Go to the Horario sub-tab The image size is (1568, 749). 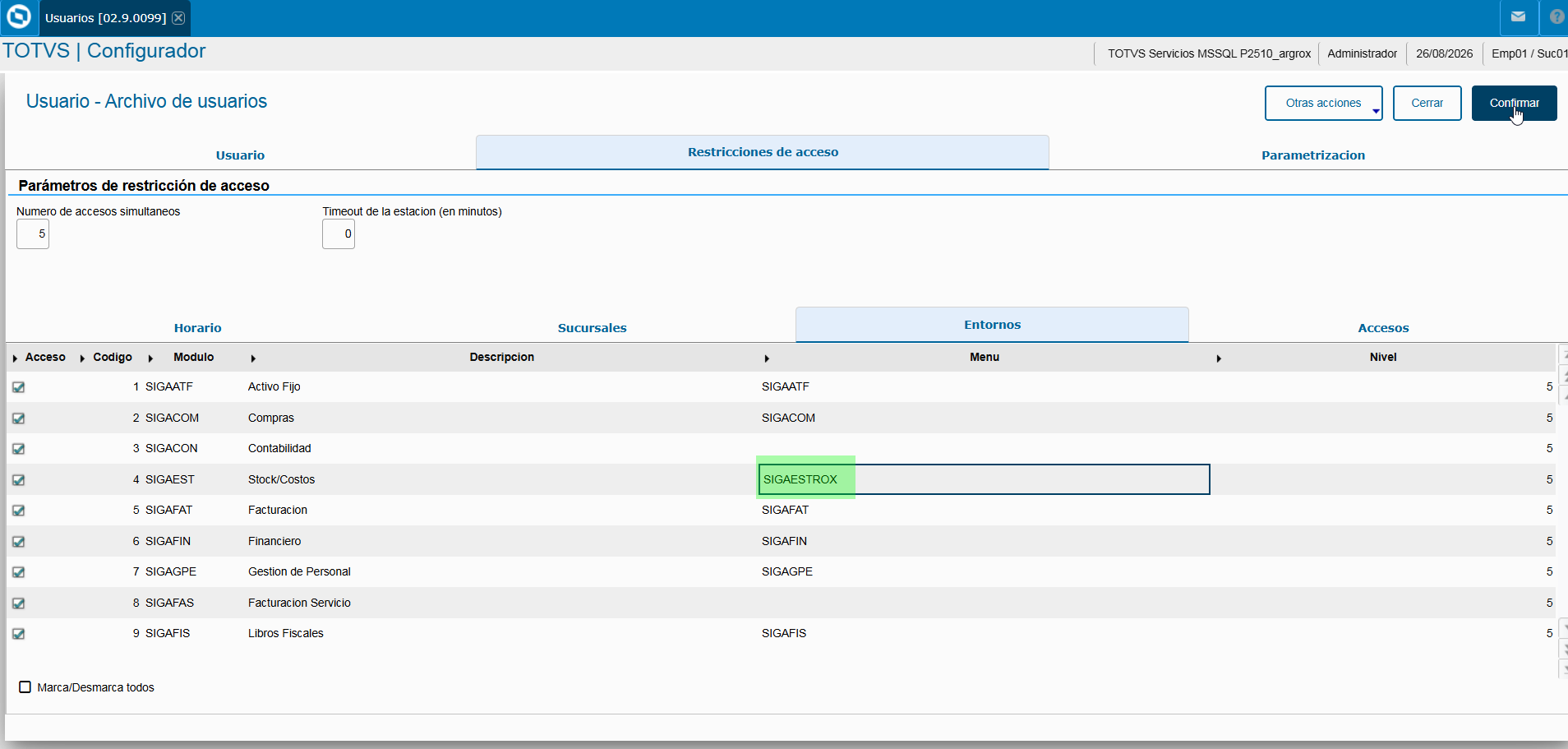(x=197, y=327)
